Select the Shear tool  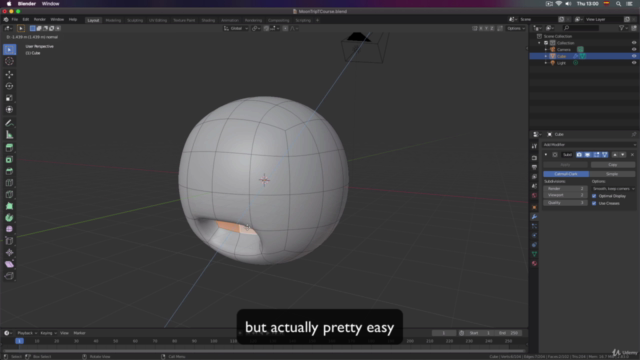(9, 264)
